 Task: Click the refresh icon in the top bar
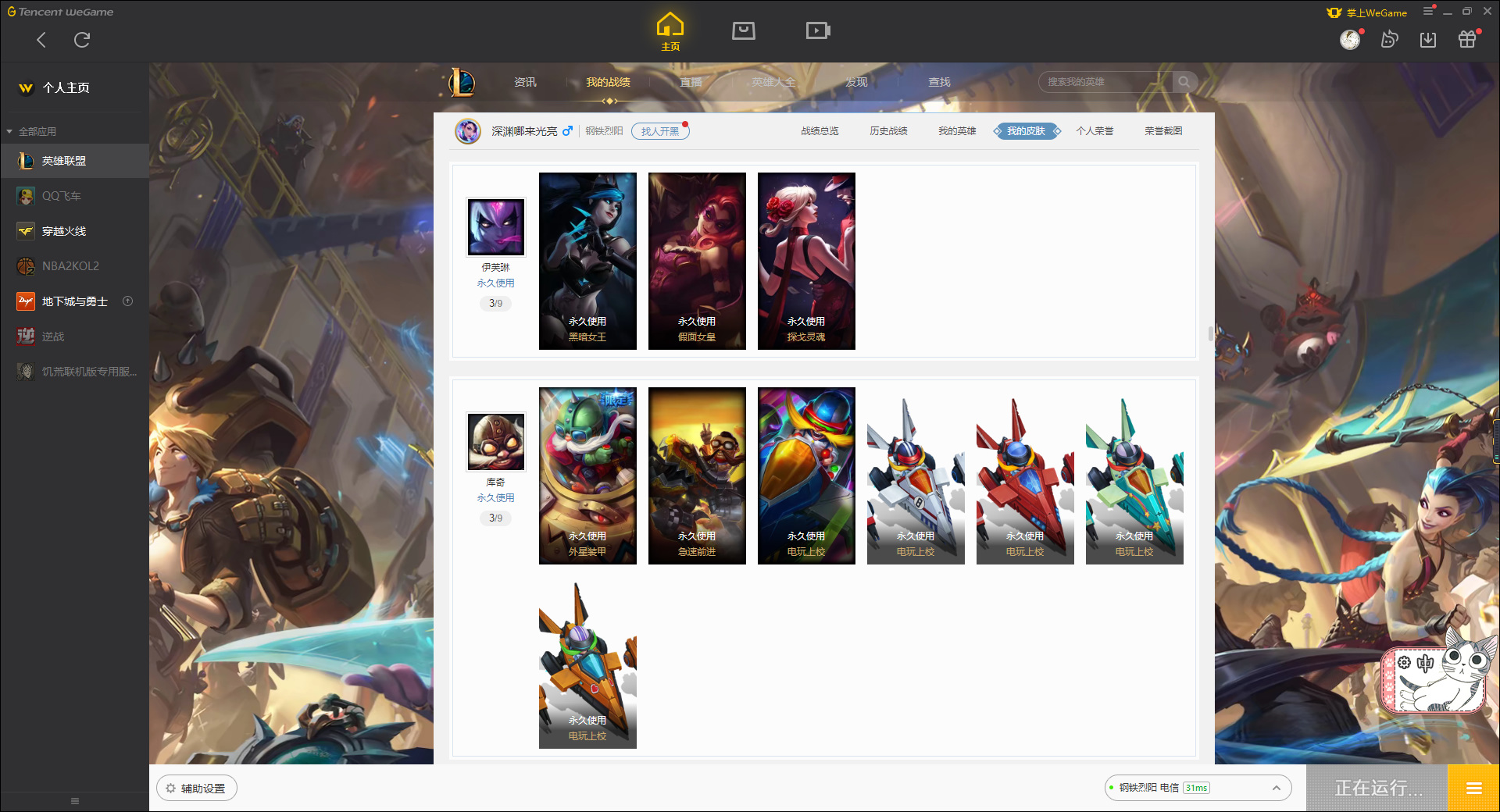[82, 40]
